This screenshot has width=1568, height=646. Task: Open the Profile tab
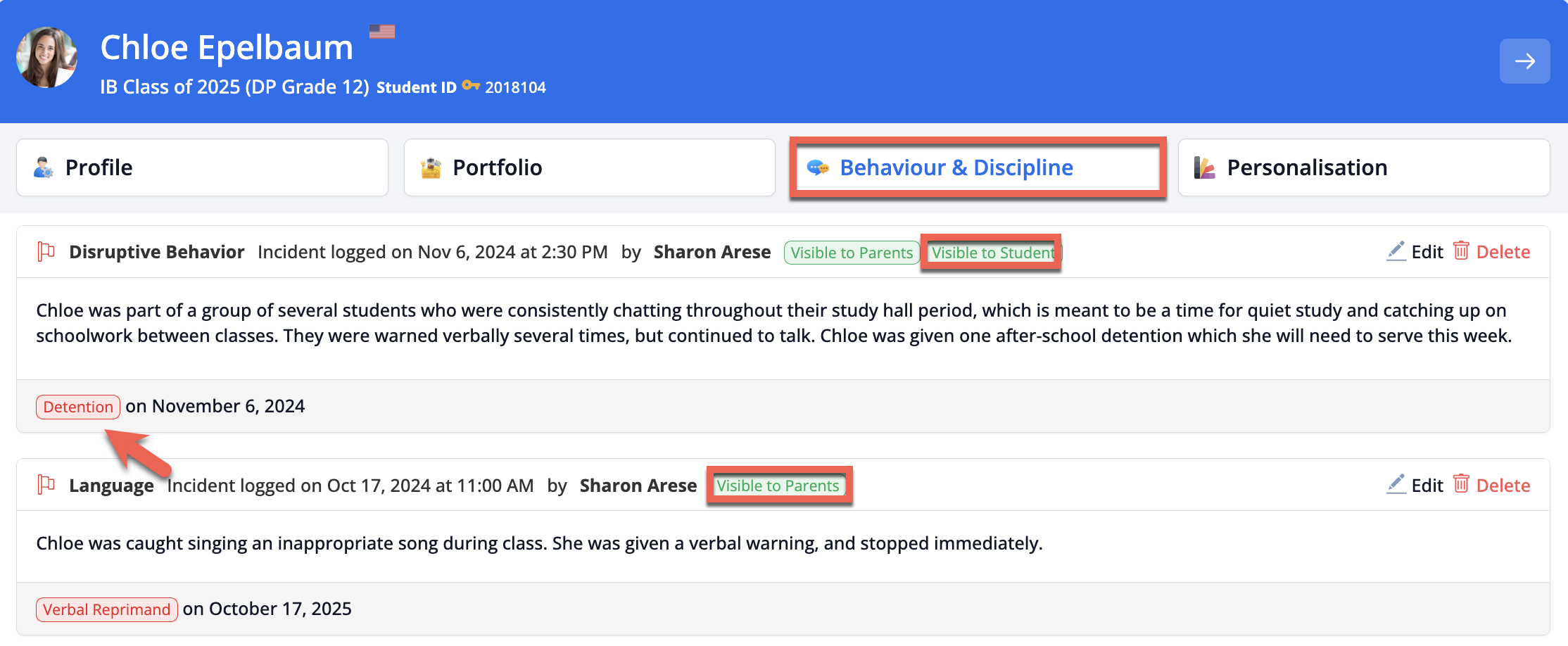[202, 167]
